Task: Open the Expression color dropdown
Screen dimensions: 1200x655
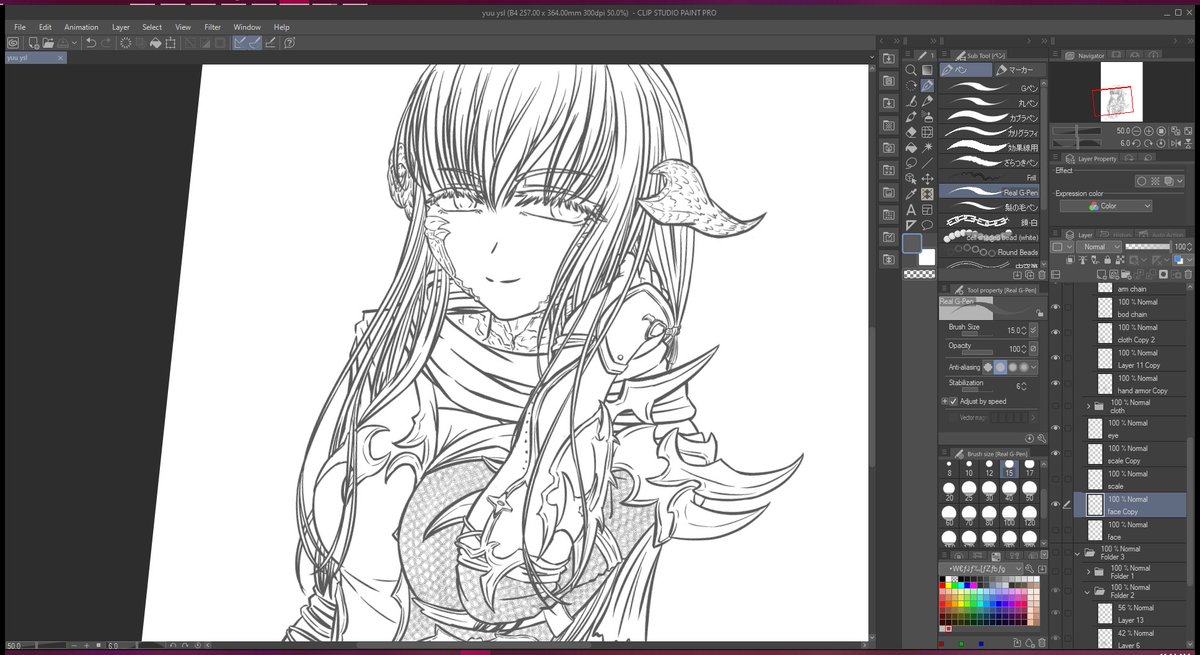Action: 1106,206
